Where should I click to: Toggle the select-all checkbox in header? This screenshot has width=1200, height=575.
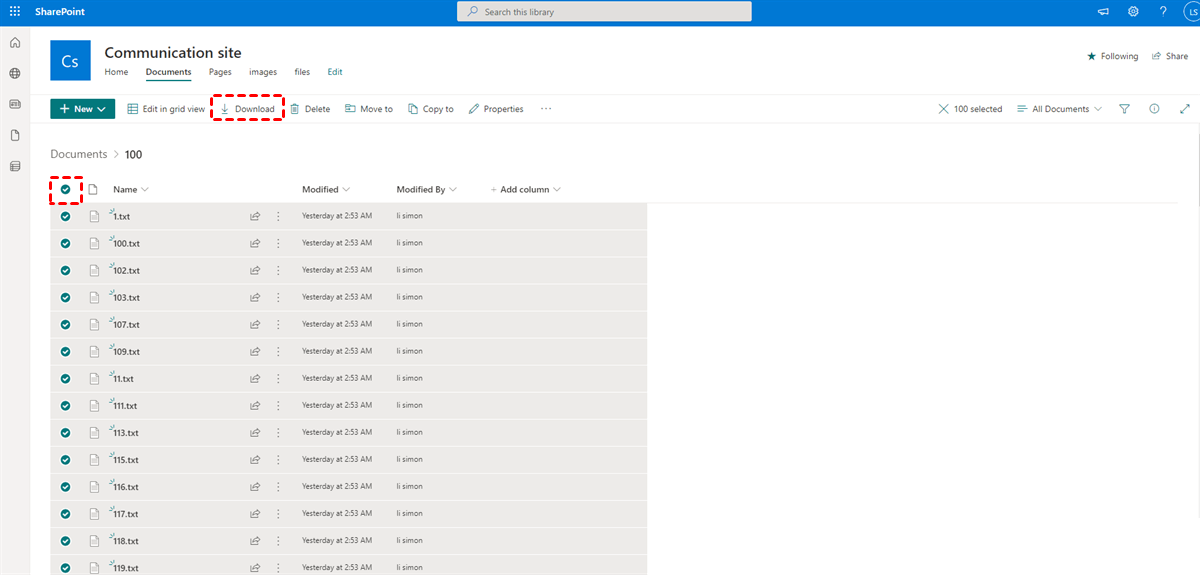point(66,189)
